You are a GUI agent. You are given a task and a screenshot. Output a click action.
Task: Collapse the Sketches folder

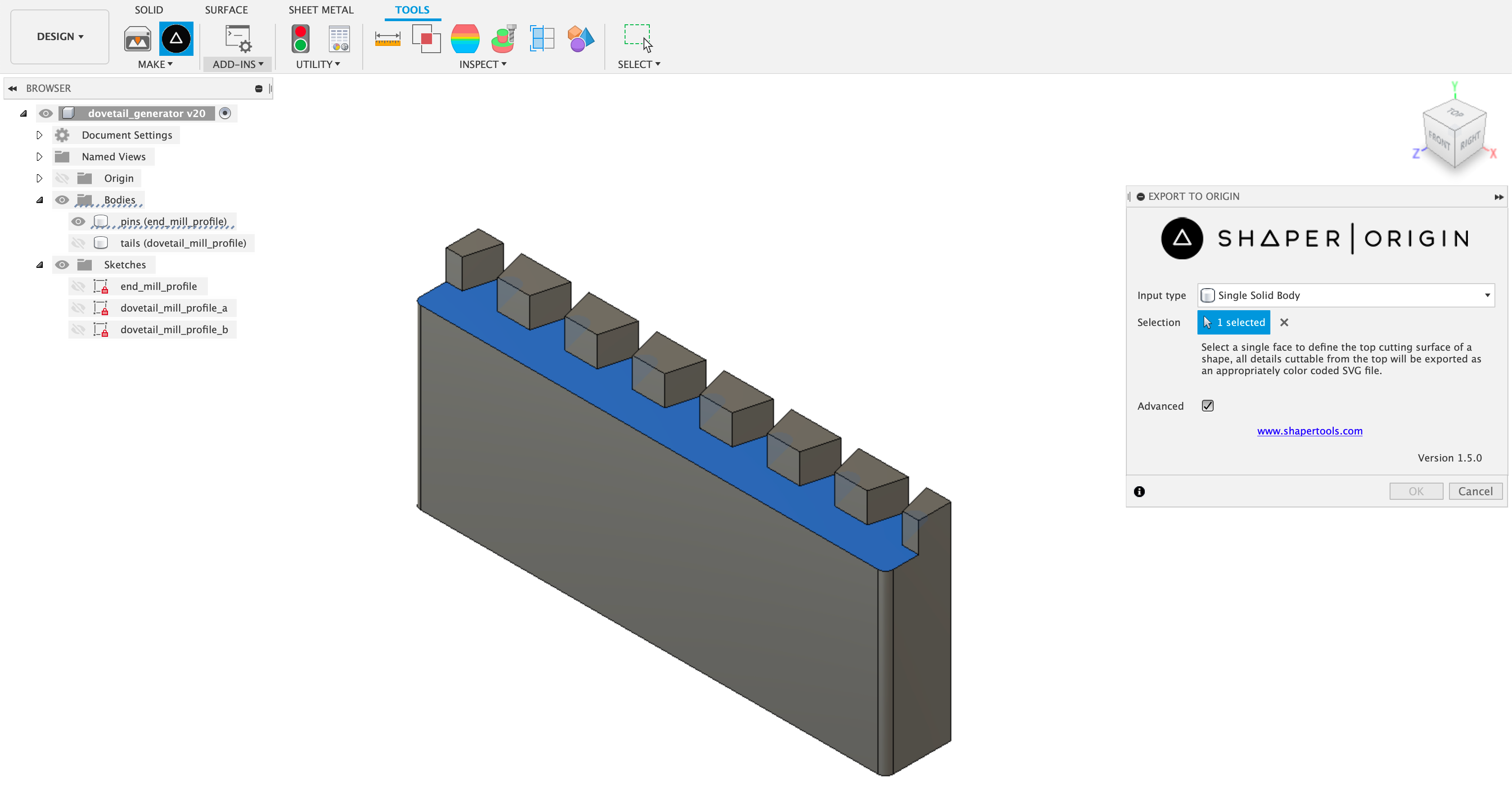[39, 265]
